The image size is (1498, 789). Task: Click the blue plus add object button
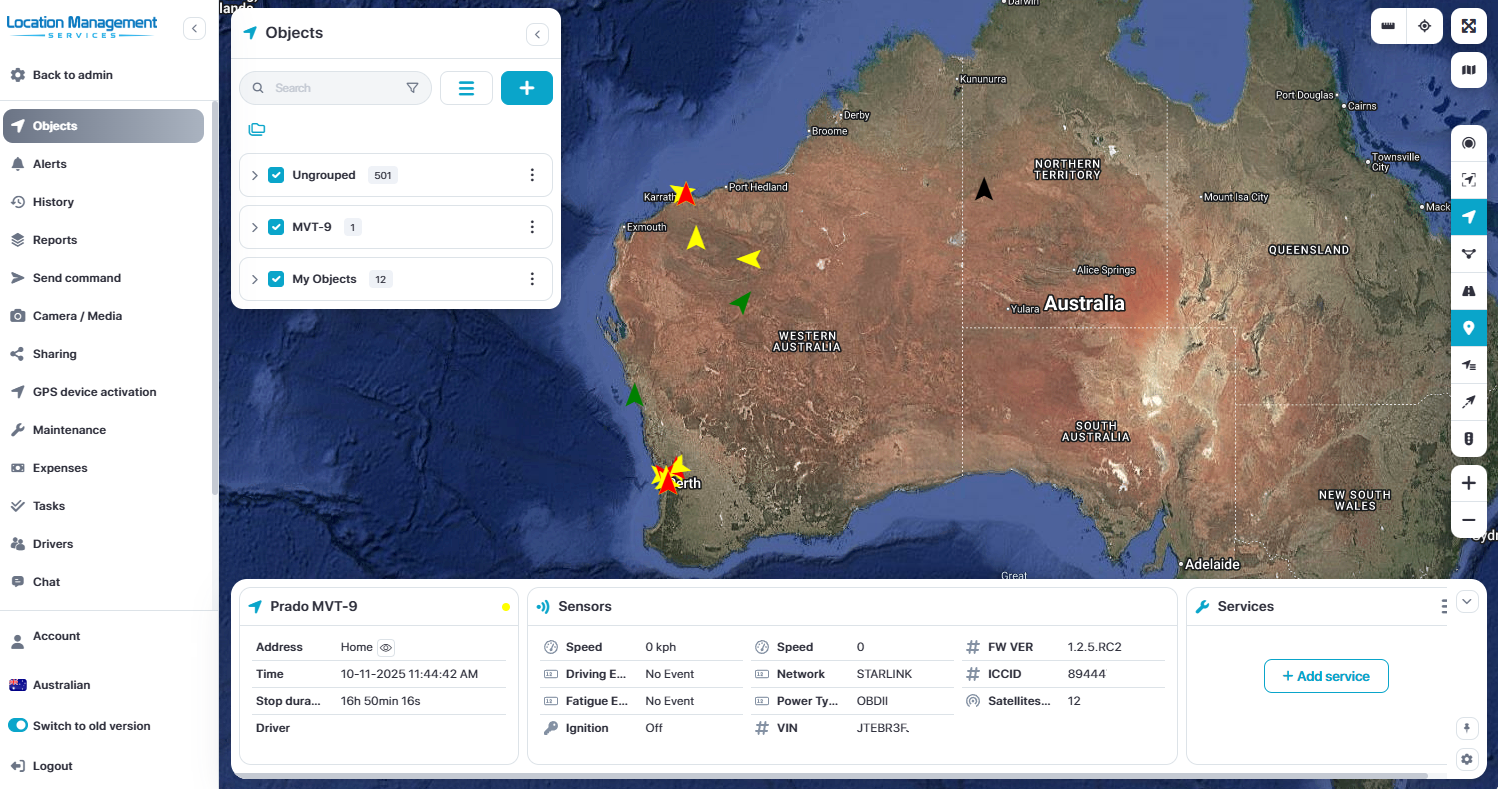pyautogui.click(x=527, y=88)
